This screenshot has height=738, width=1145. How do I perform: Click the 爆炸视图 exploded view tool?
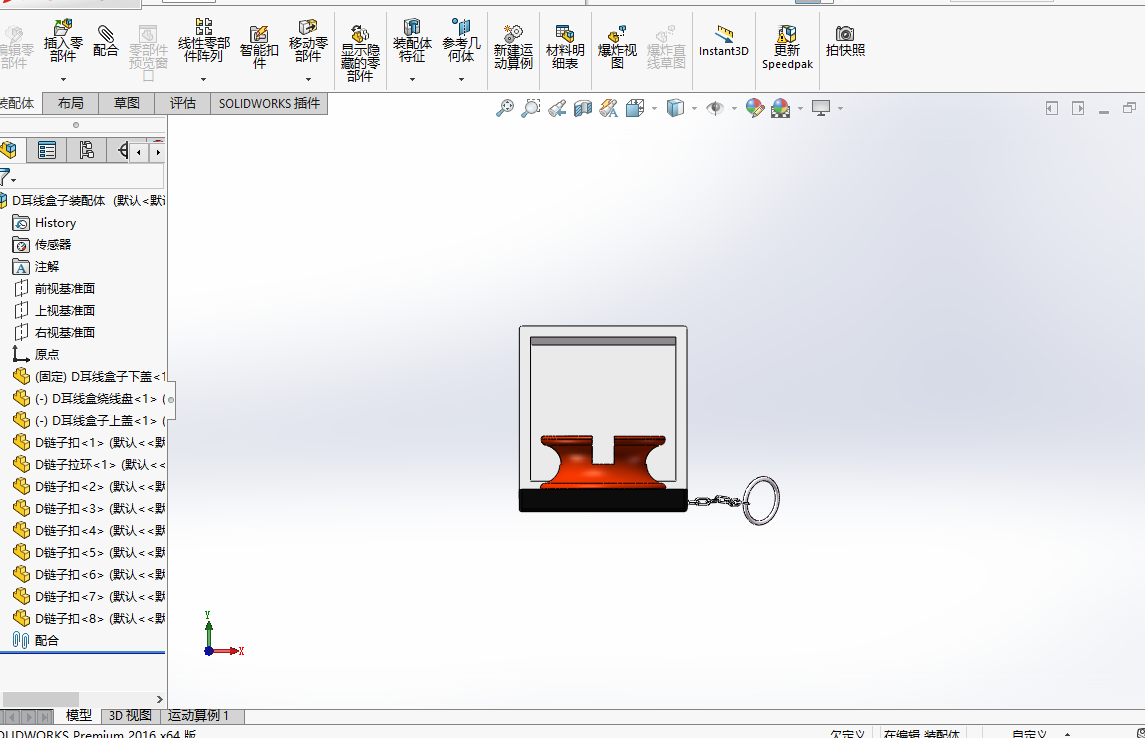(617, 47)
